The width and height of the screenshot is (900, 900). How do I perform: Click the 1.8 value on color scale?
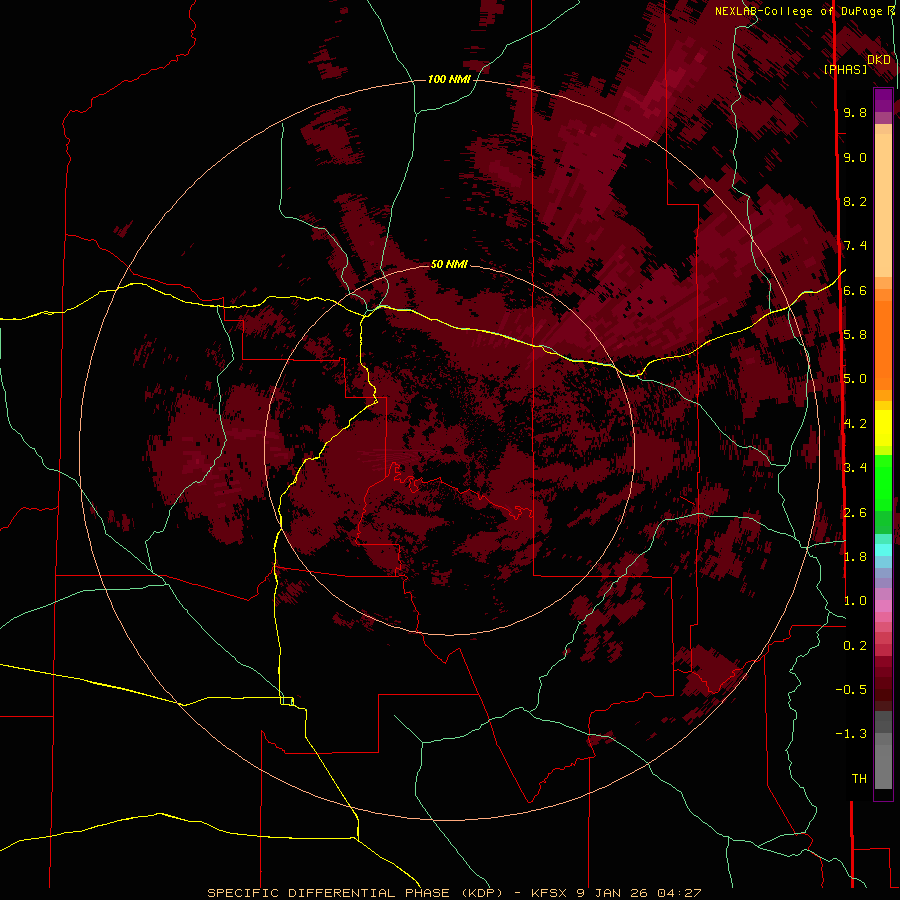pyautogui.click(x=855, y=557)
